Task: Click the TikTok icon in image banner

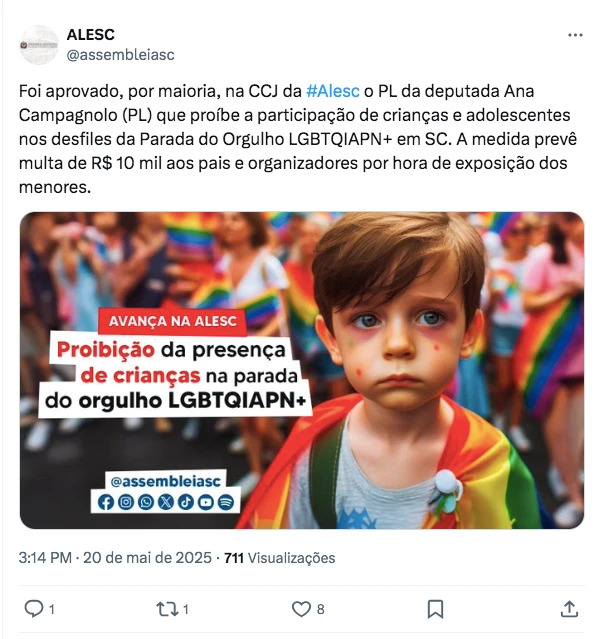Action: coord(185,502)
